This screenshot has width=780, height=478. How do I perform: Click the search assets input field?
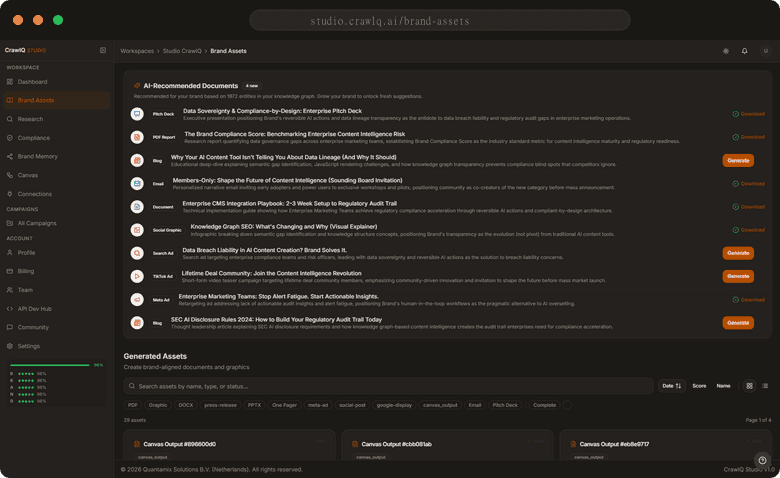[388, 386]
